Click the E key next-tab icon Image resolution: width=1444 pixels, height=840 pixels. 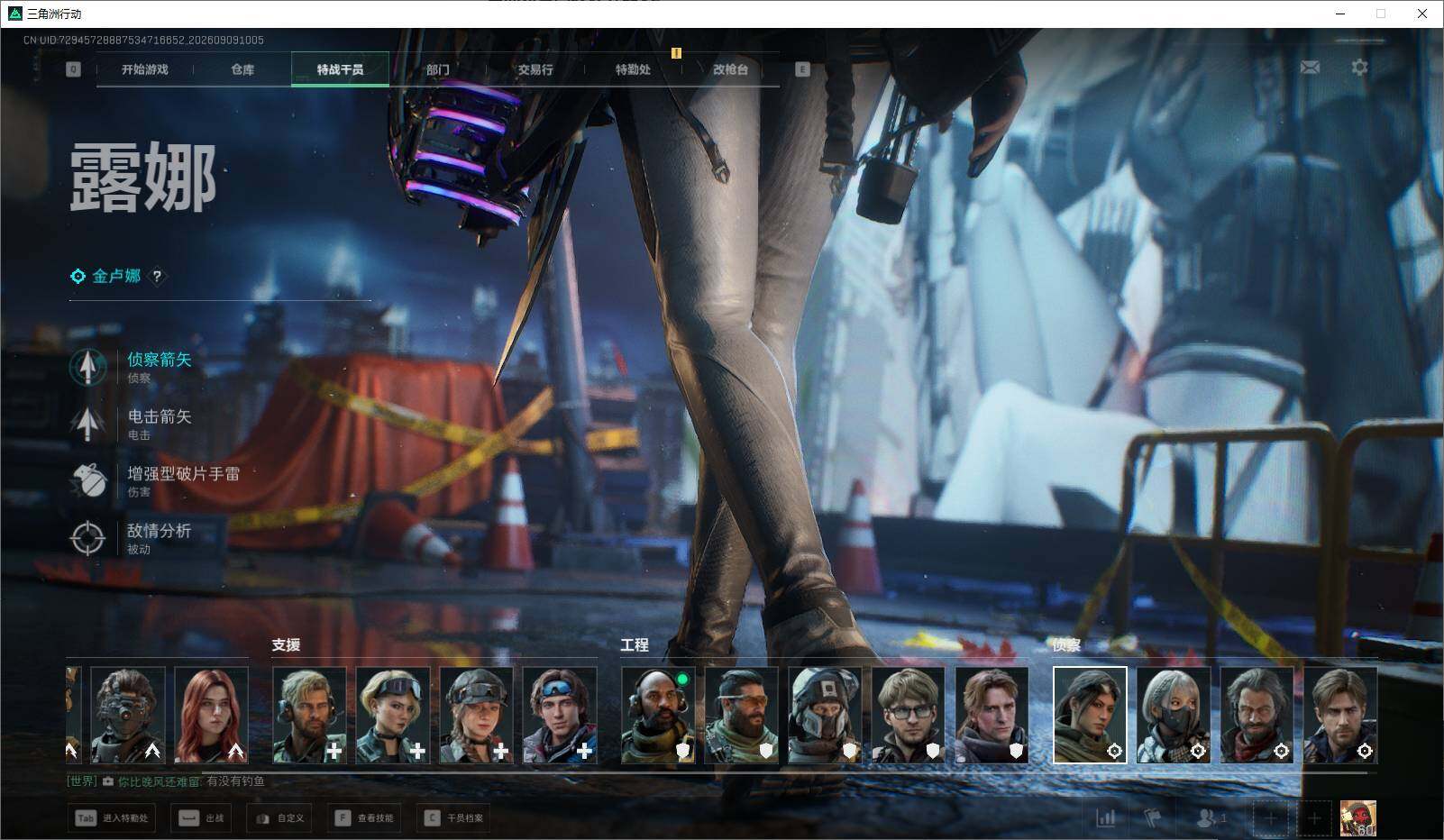point(802,69)
